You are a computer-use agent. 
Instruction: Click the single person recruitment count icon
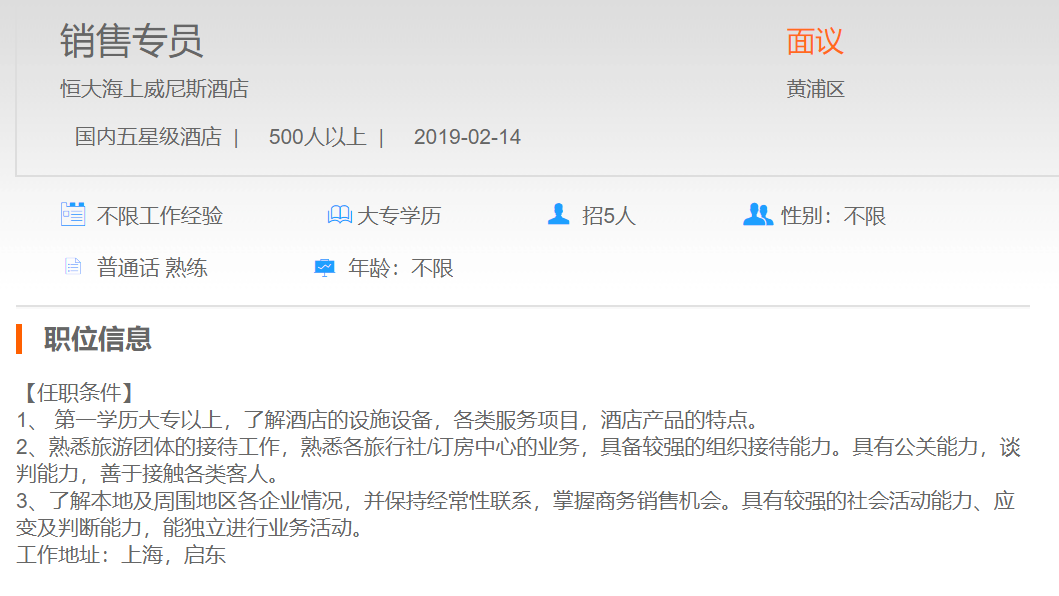coord(558,215)
